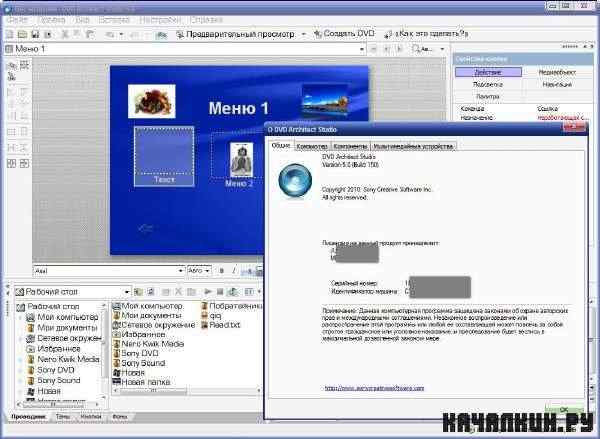Click the Как это сделать help button
Image resolution: width=600 pixels, height=439 pixels.
[426, 34]
